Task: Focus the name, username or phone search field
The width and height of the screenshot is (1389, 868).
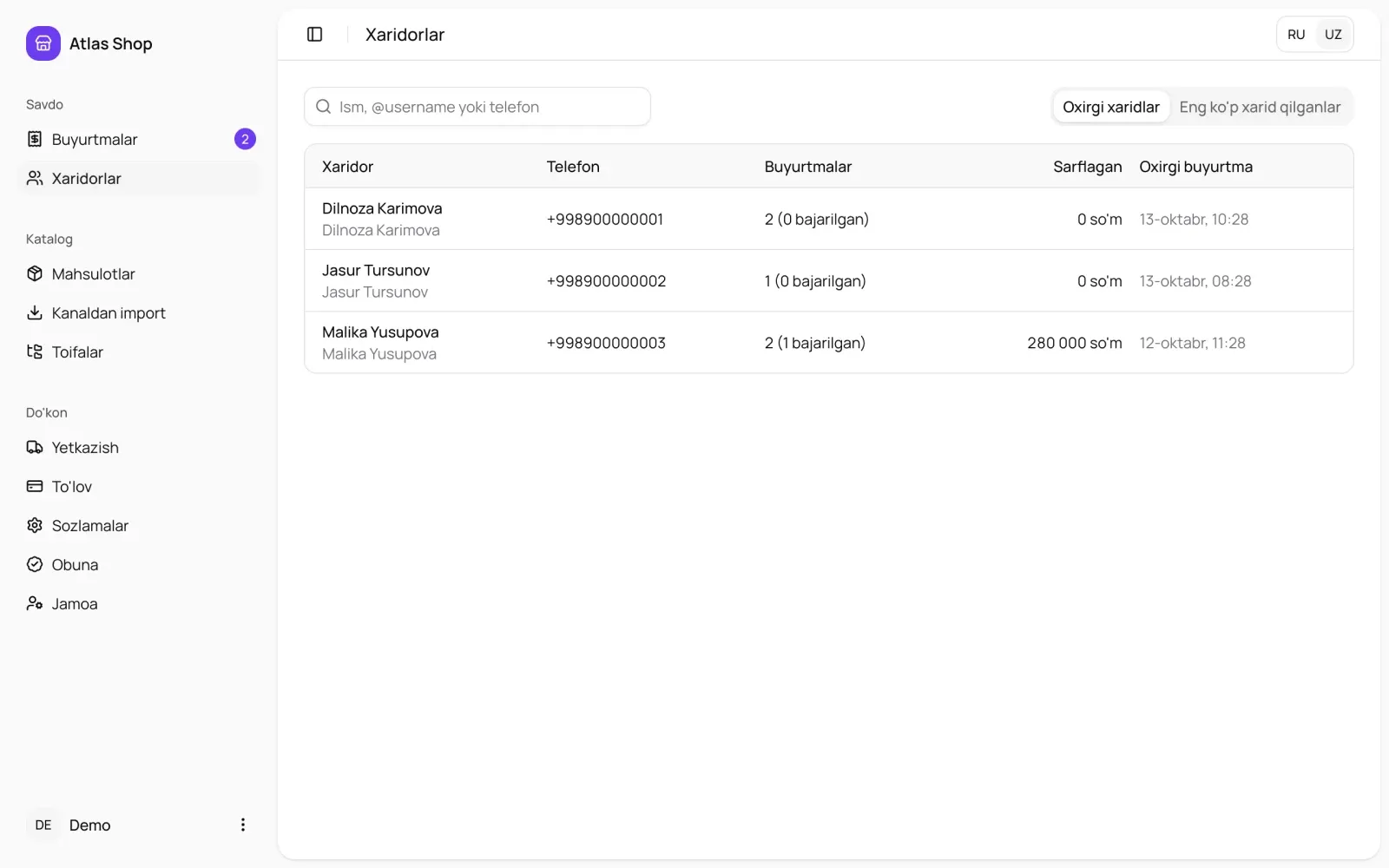Action: 477,107
